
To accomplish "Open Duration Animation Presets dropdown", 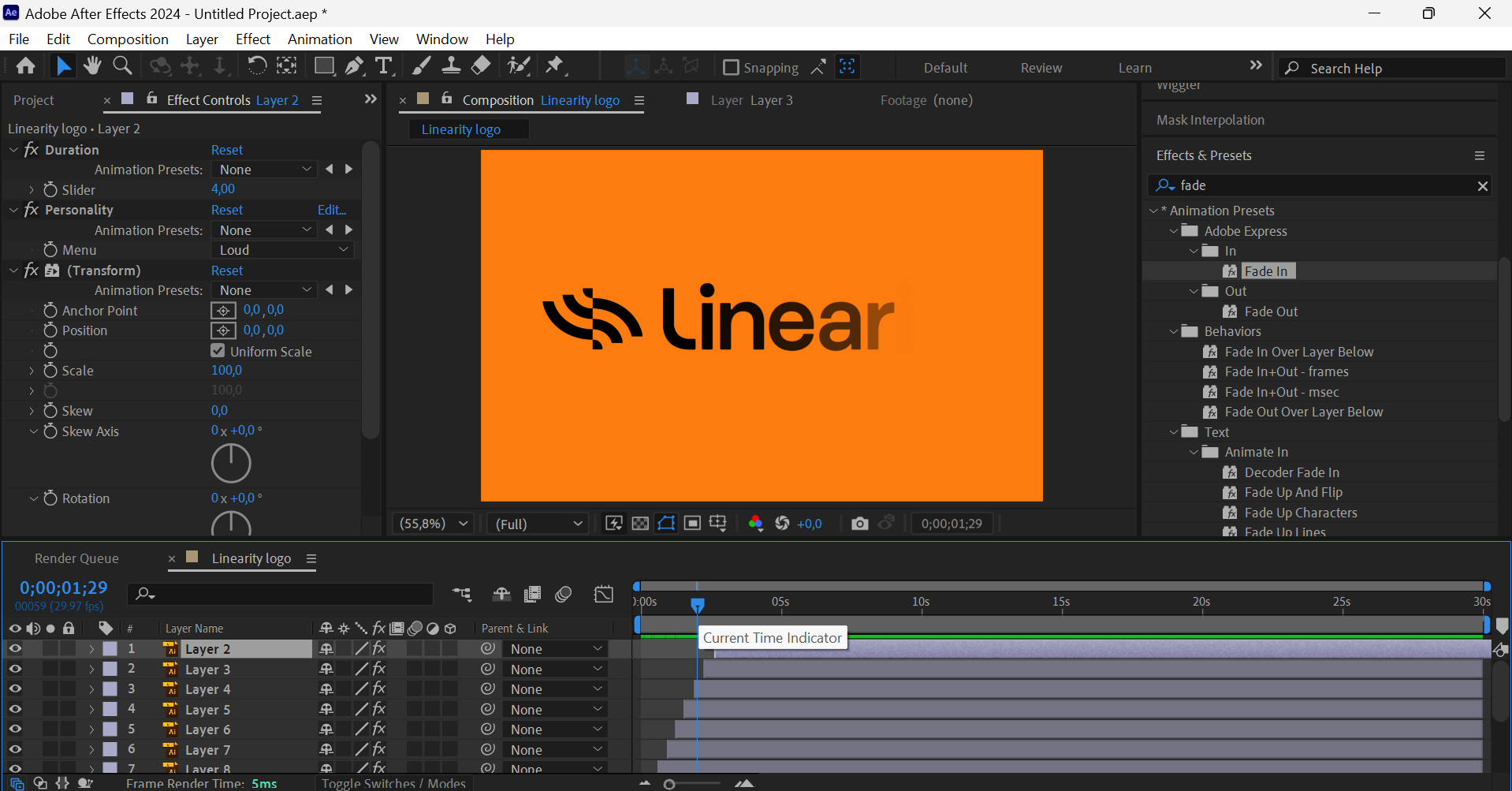I will tap(264, 170).
